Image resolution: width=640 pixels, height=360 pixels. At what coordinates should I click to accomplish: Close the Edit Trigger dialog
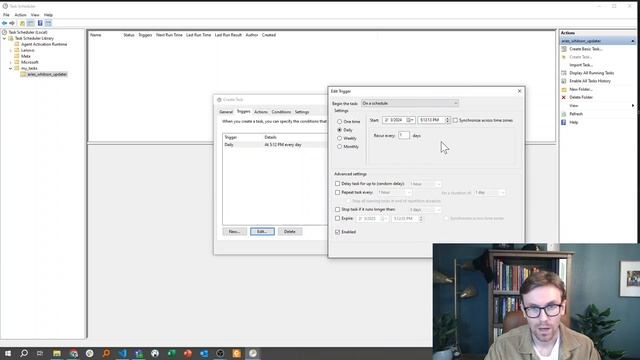520,91
